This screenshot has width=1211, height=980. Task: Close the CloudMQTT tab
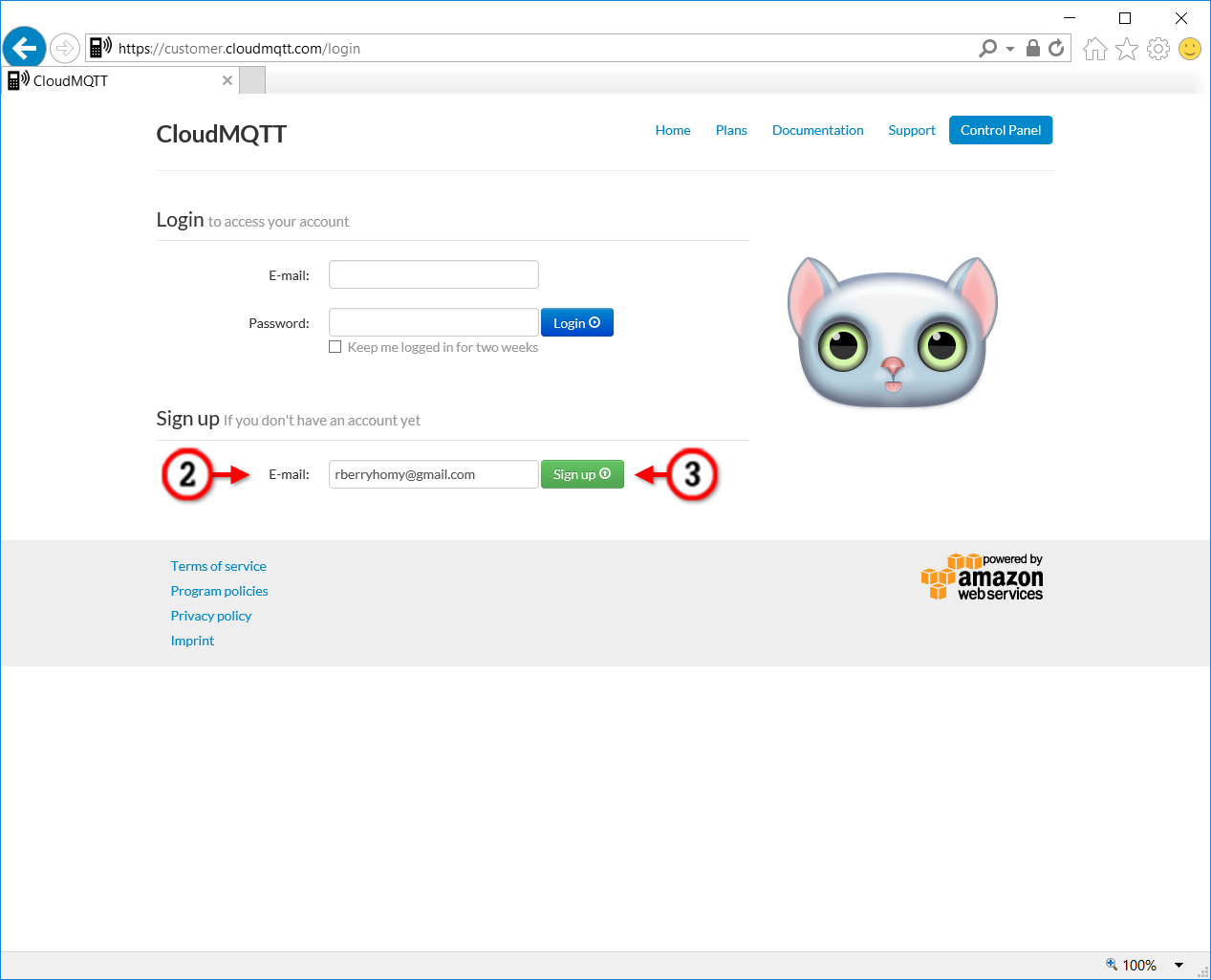click(227, 80)
